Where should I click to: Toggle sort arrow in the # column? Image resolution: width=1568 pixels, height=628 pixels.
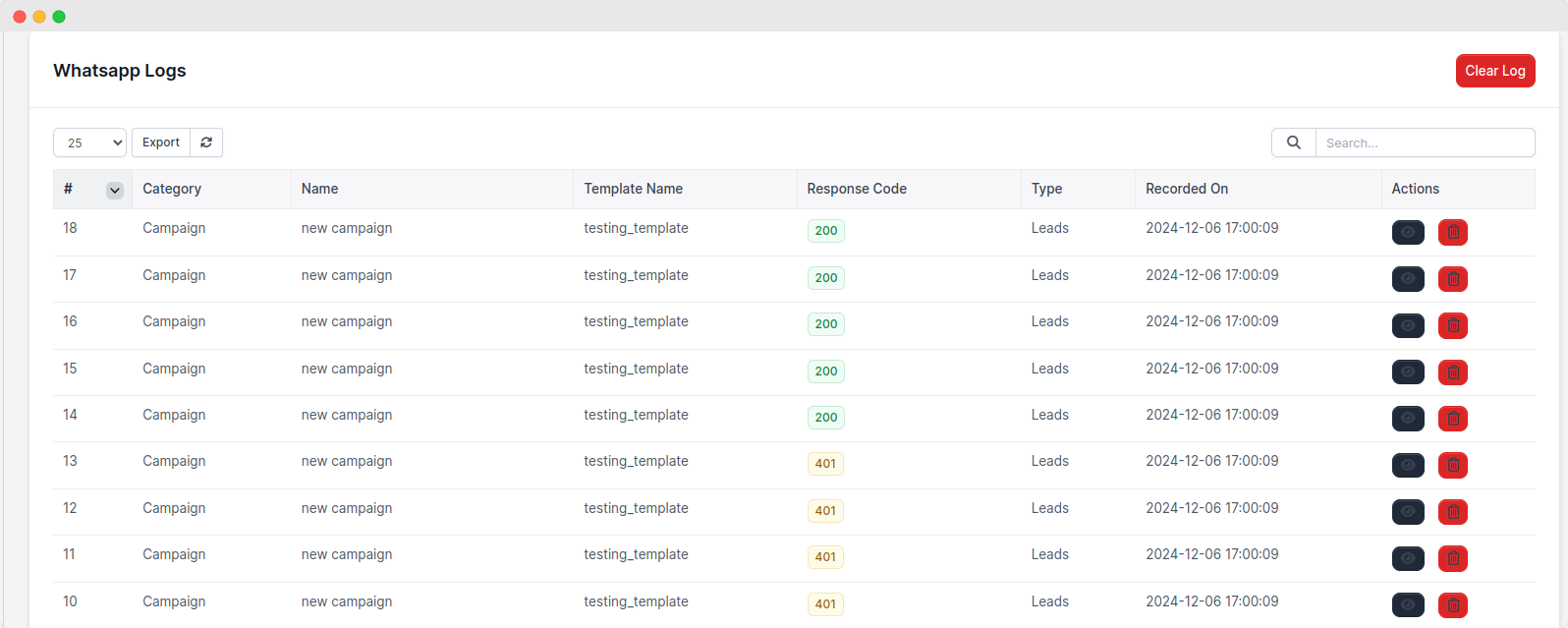pyautogui.click(x=115, y=191)
